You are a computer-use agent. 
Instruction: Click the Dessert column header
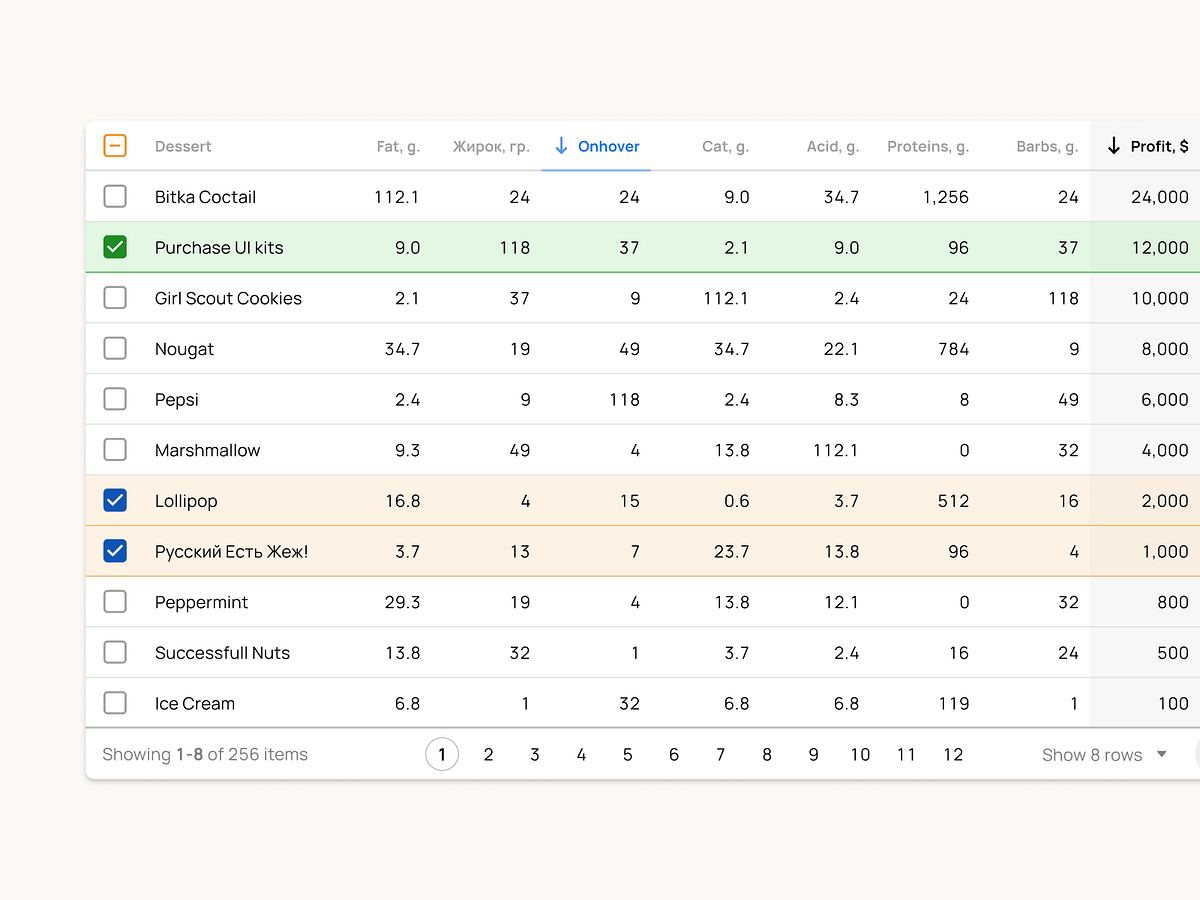(x=183, y=146)
